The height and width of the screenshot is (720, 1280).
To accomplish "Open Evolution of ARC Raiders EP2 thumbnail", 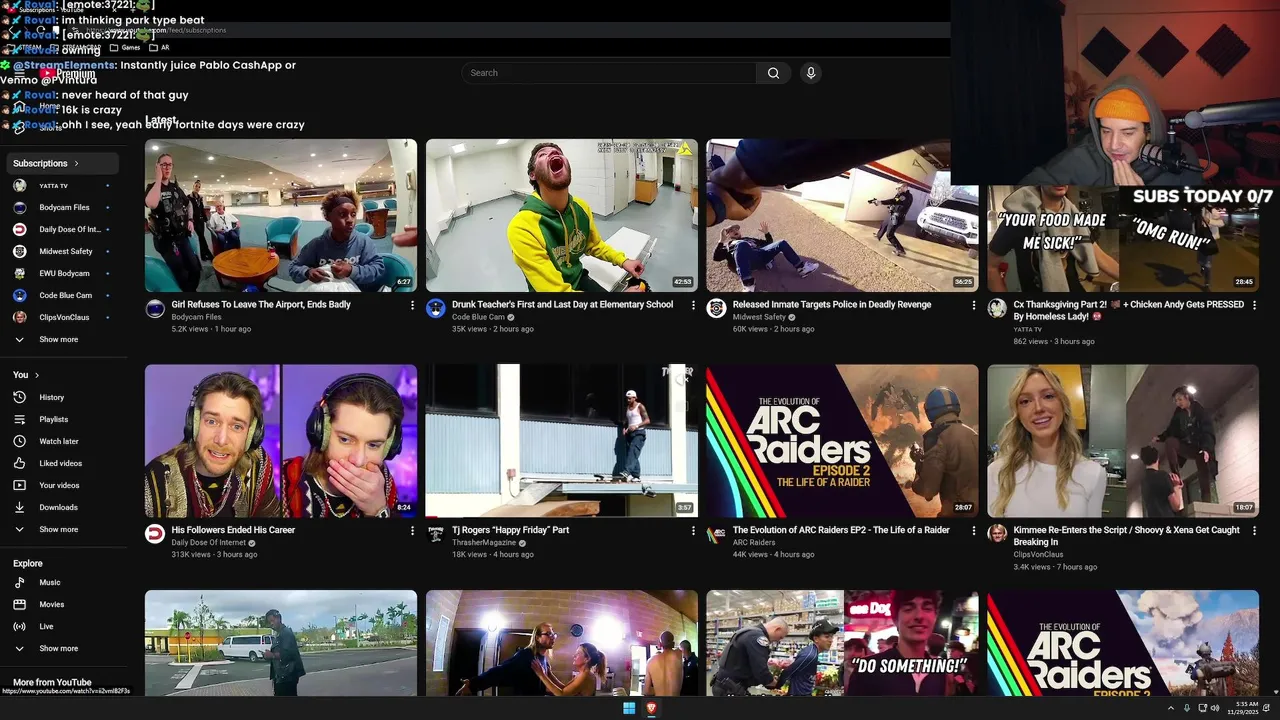I will click(x=842, y=441).
